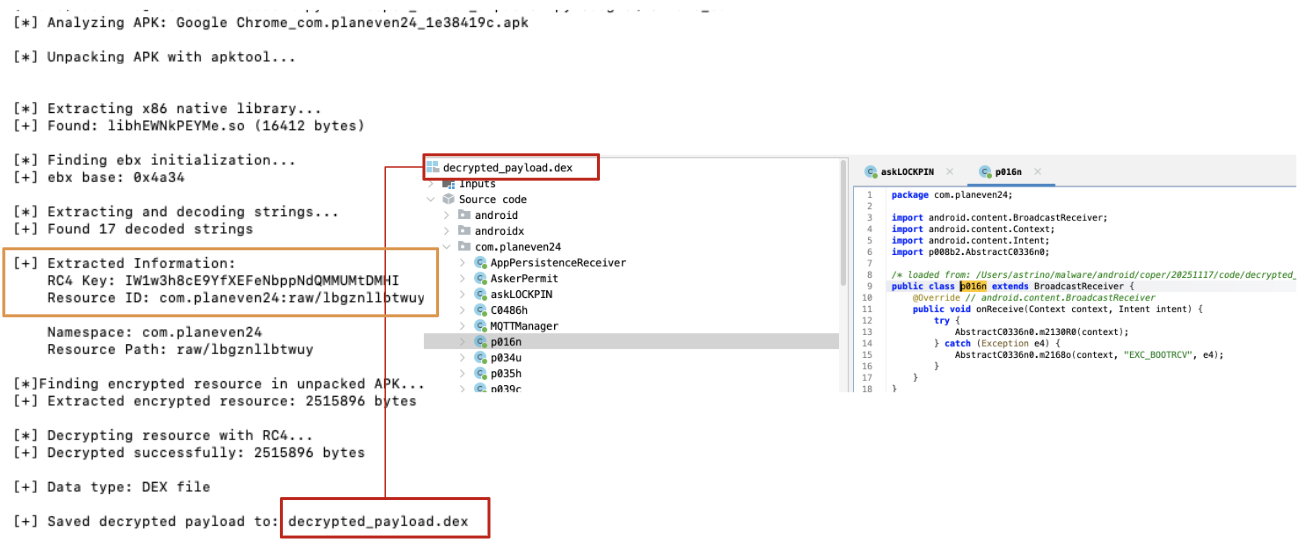The image size is (1310, 556).
Task: Click highlighted p016n class name in code
Action: (x=974, y=286)
